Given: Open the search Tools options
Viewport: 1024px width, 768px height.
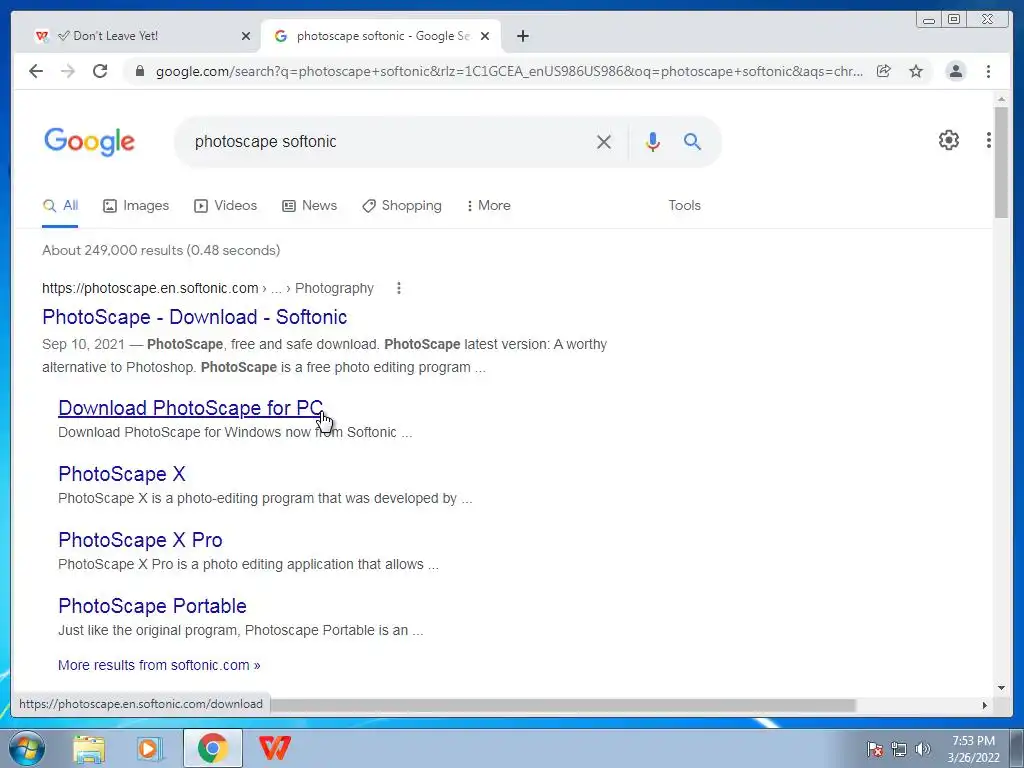Looking at the screenshot, I should pyautogui.click(x=684, y=206).
